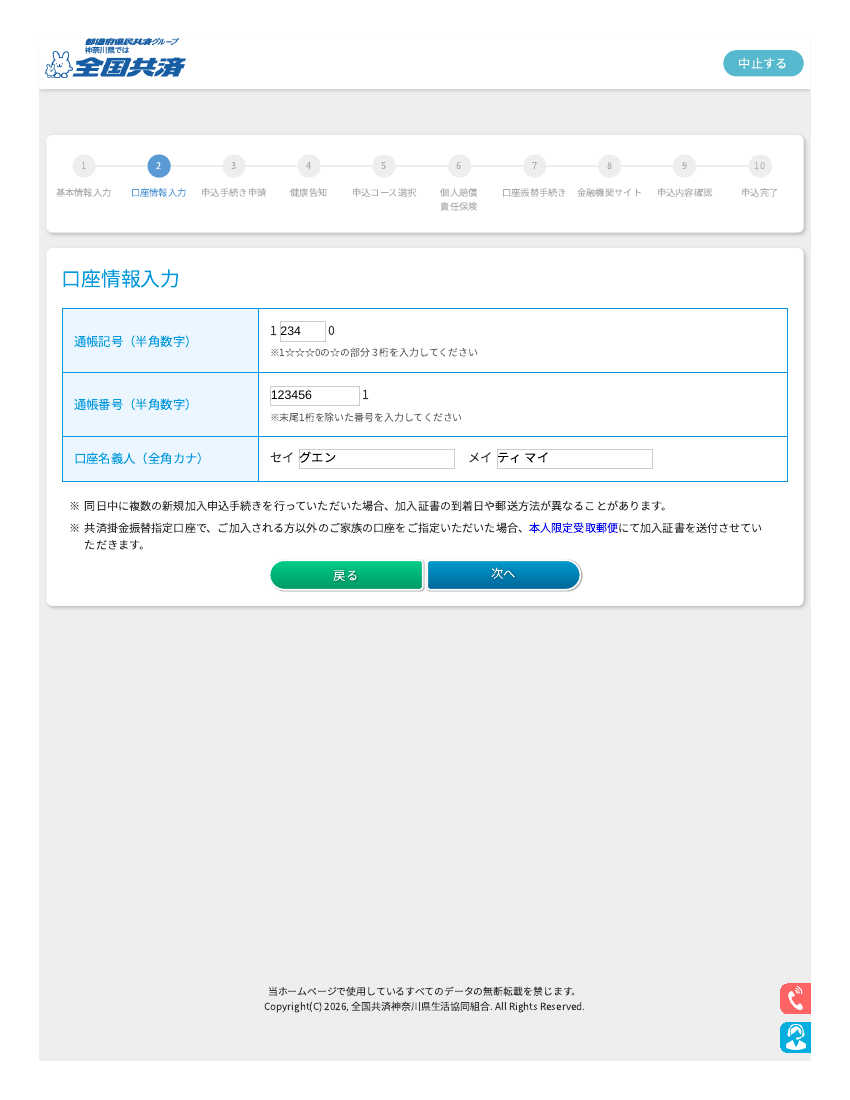This screenshot has height=1100, width=850.
Task: Select step 5 申込コース選択 circle
Action: point(384,166)
